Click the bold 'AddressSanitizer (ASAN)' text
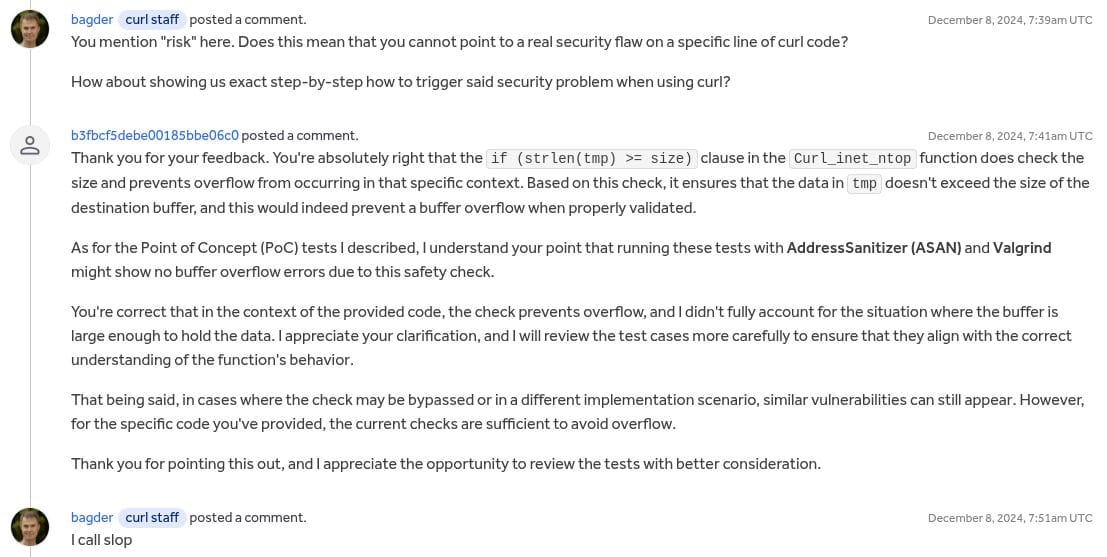Image resolution: width=1107 pixels, height=557 pixels. point(874,247)
